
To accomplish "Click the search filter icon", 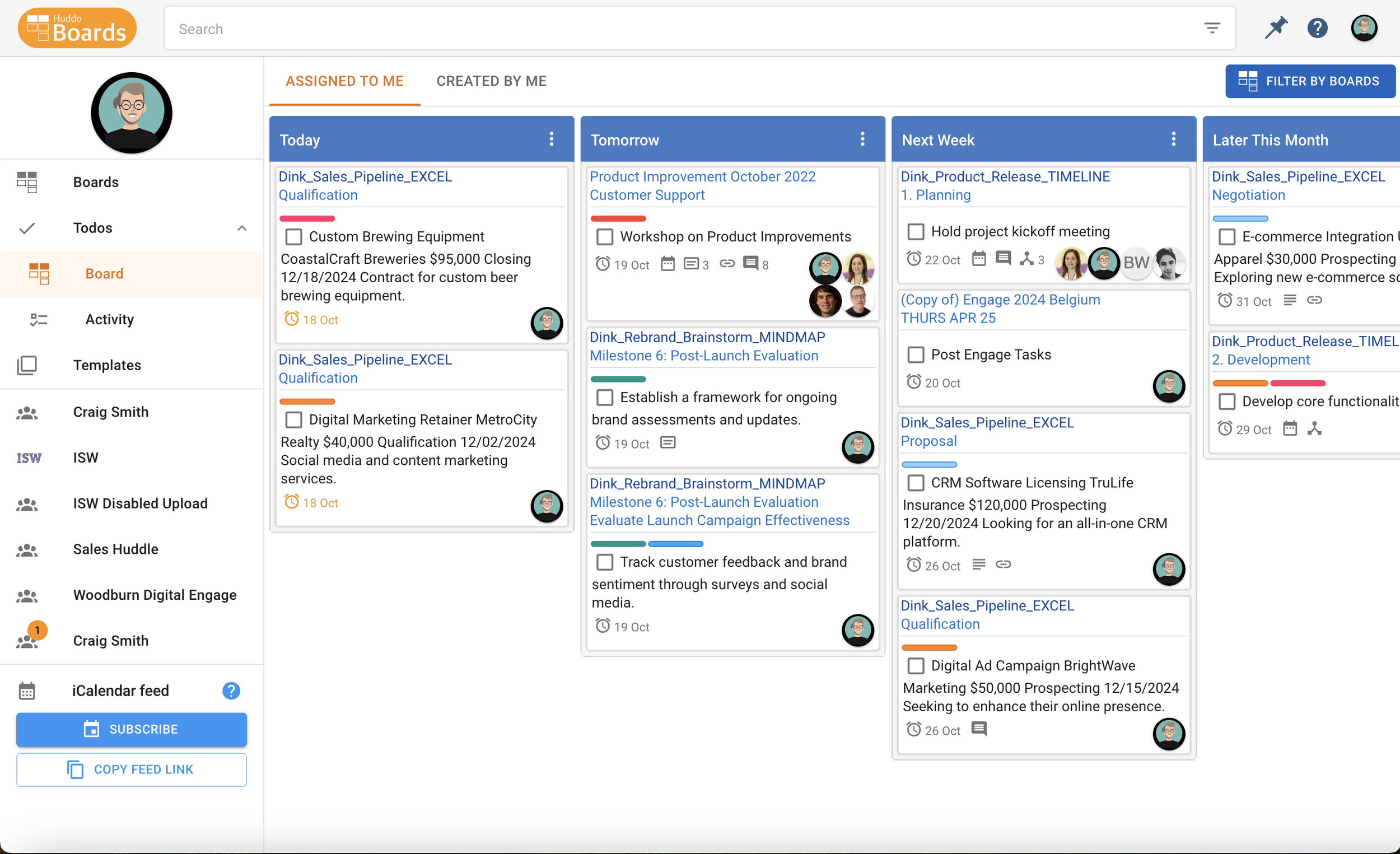I will 1212,28.
